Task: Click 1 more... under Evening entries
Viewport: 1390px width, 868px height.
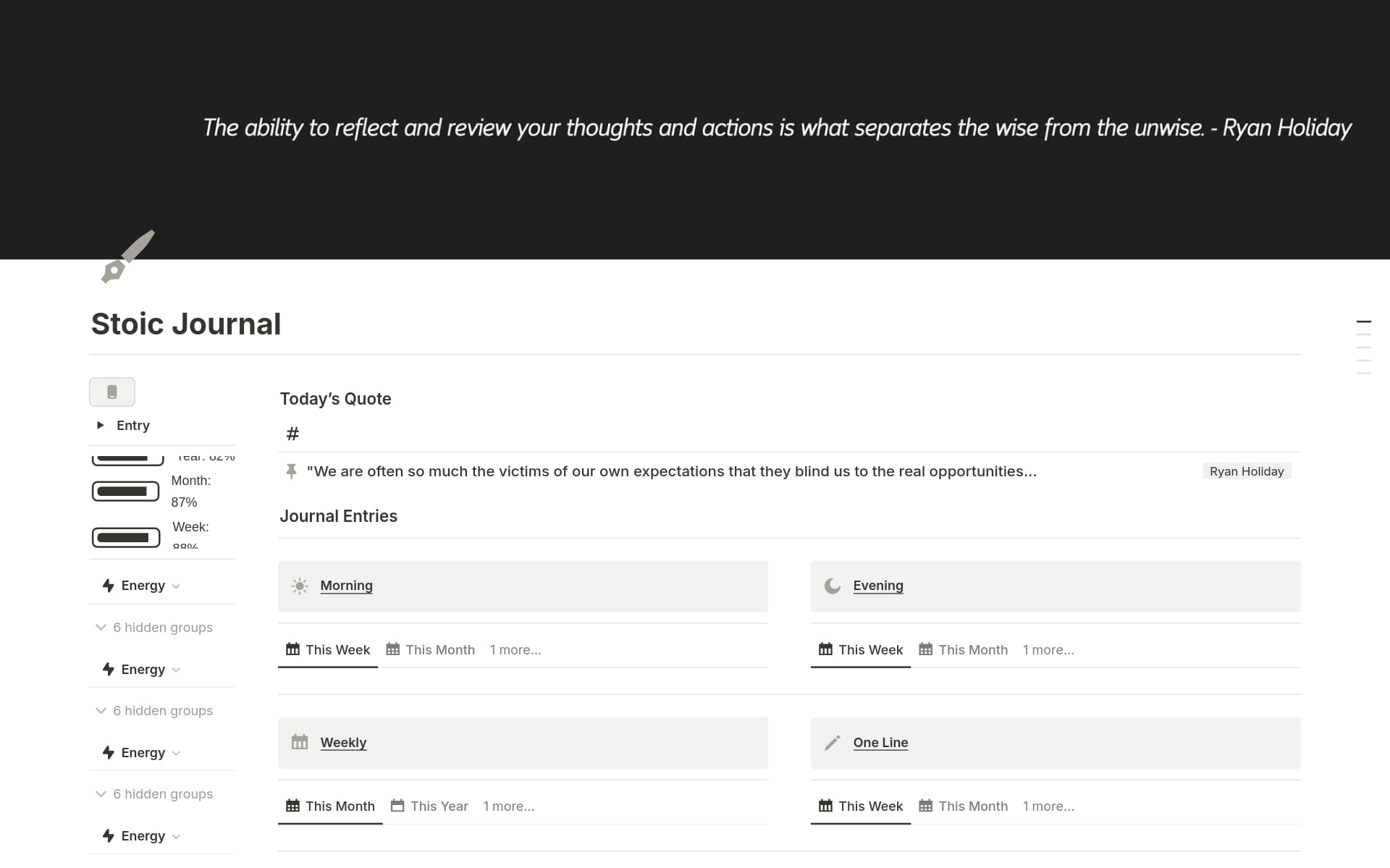Action: 1048,649
